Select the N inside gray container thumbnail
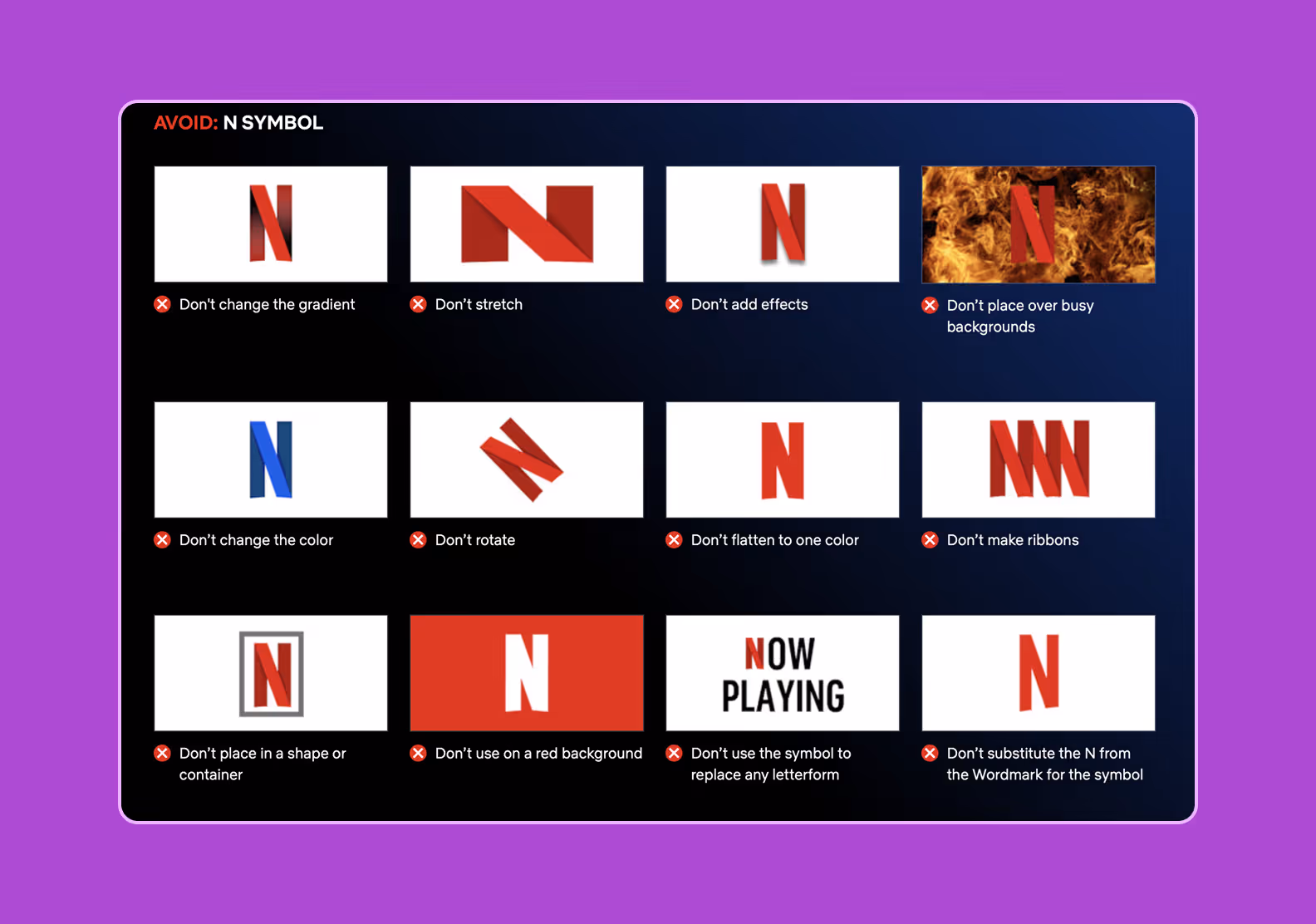Screen dimensions: 1316x924 271,673
